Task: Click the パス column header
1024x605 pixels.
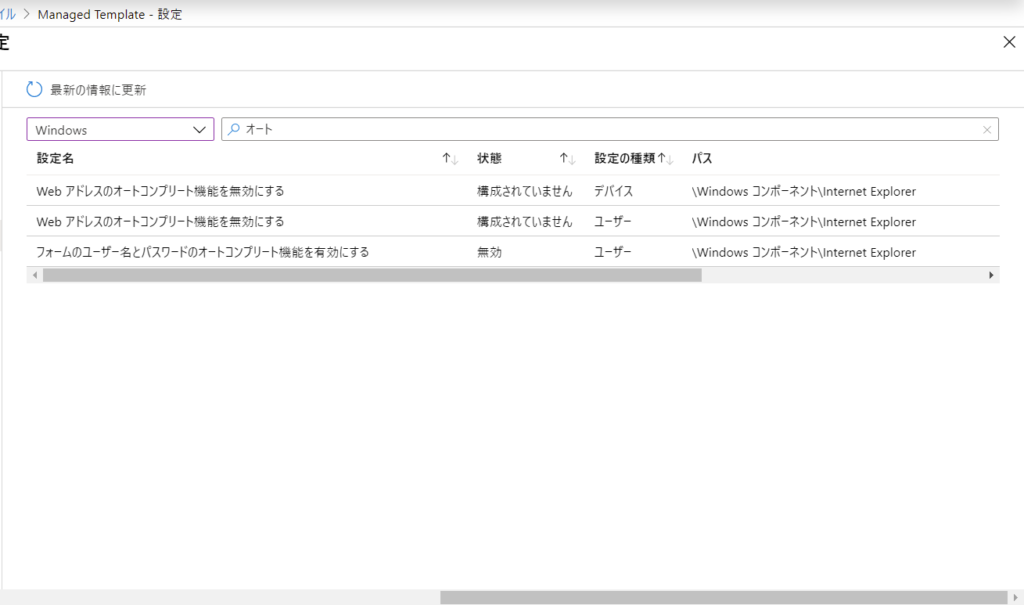Action: click(x=702, y=158)
